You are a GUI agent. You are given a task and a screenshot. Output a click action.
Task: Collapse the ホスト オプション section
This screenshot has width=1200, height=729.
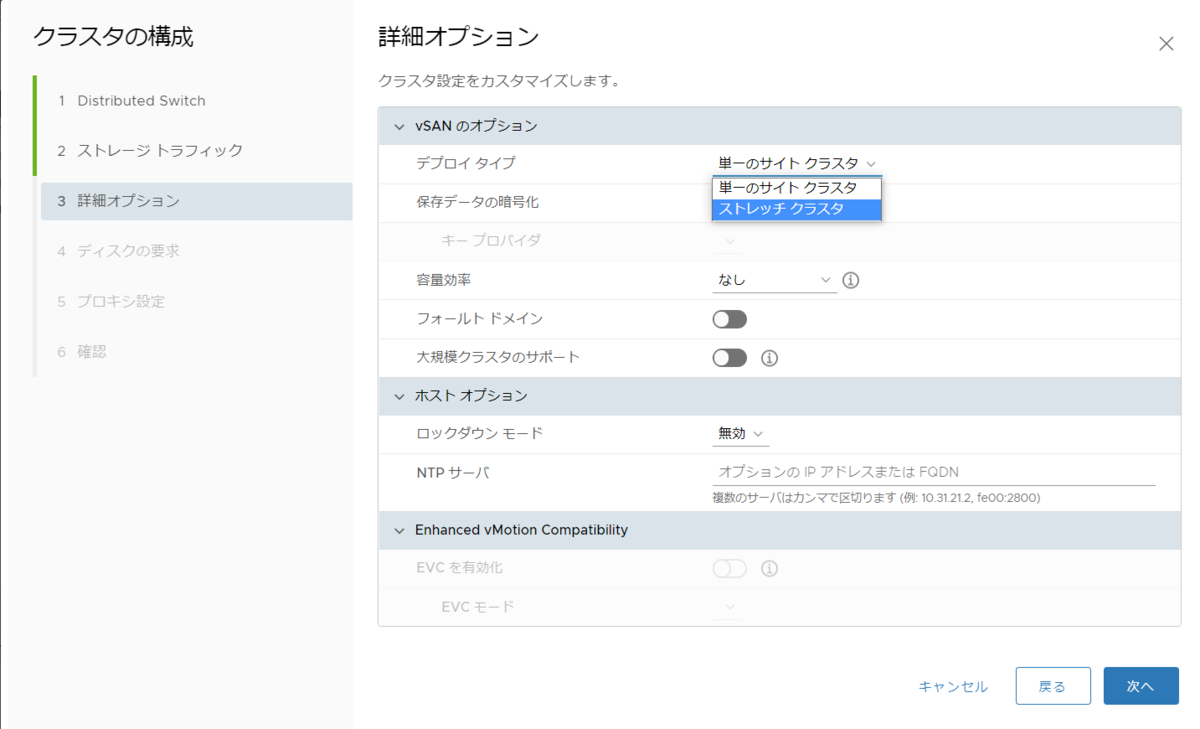tap(398, 395)
